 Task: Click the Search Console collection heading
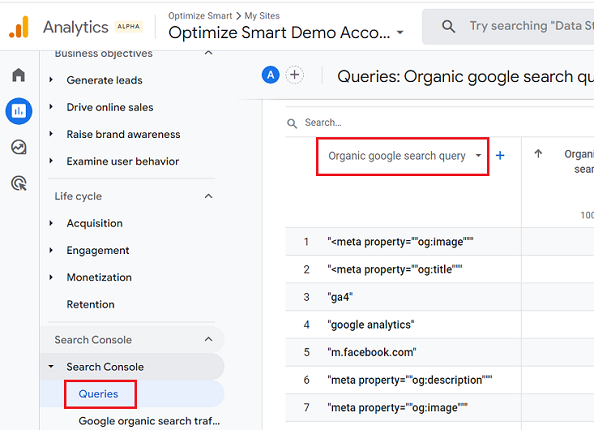coord(93,340)
